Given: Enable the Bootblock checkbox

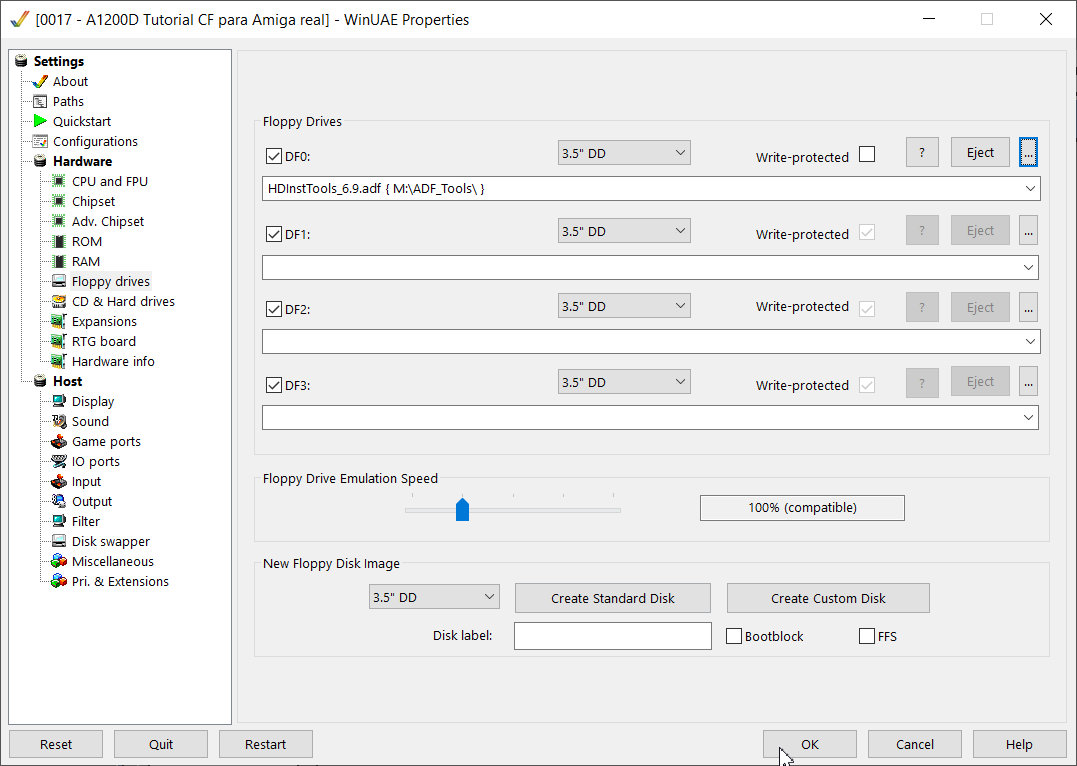Looking at the screenshot, I should [734, 636].
